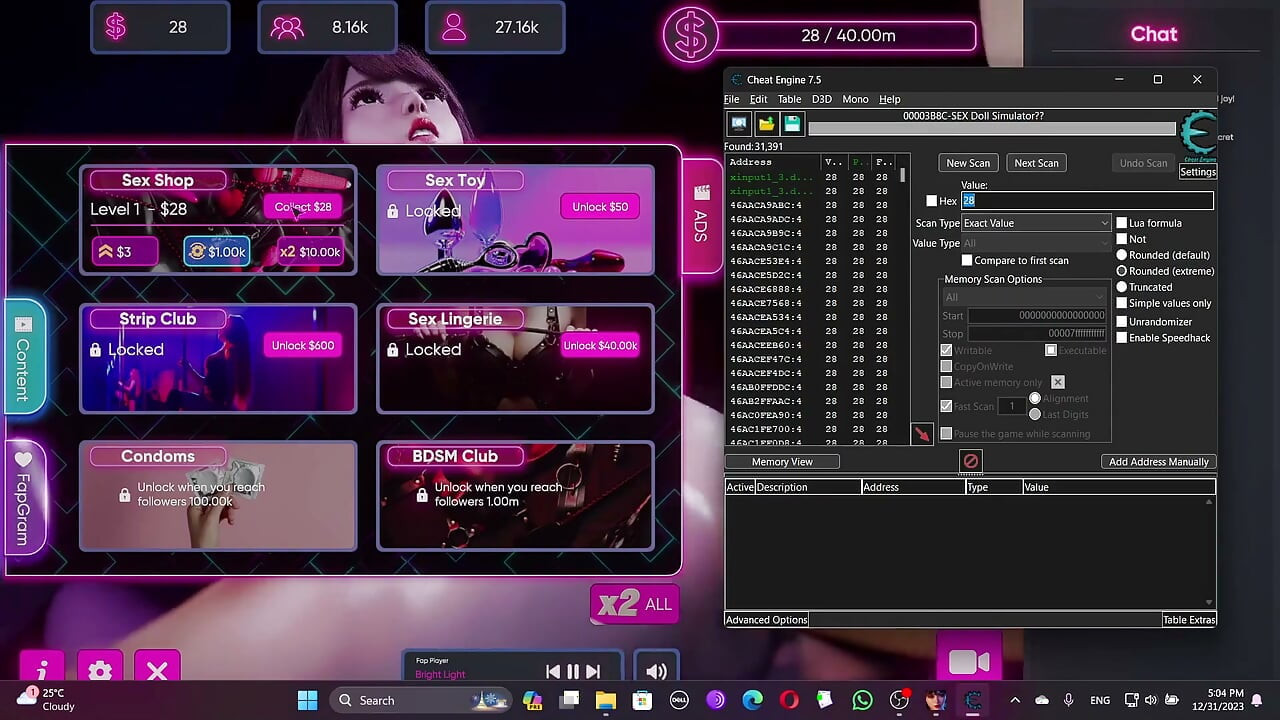The width and height of the screenshot is (1280, 720).
Task: Open WhatsApp from the taskbar
Action: [862, 700]
